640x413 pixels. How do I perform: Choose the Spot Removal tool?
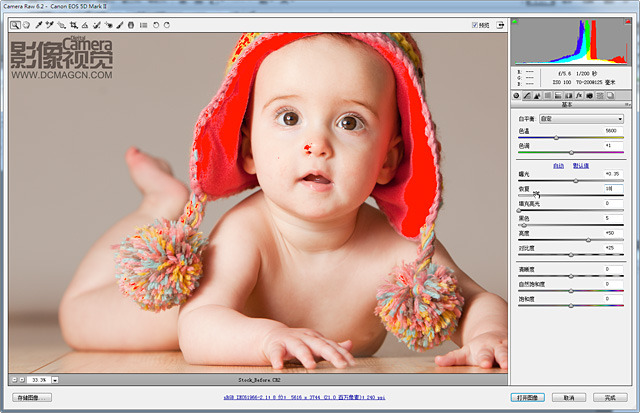click(x=97, y=24)
